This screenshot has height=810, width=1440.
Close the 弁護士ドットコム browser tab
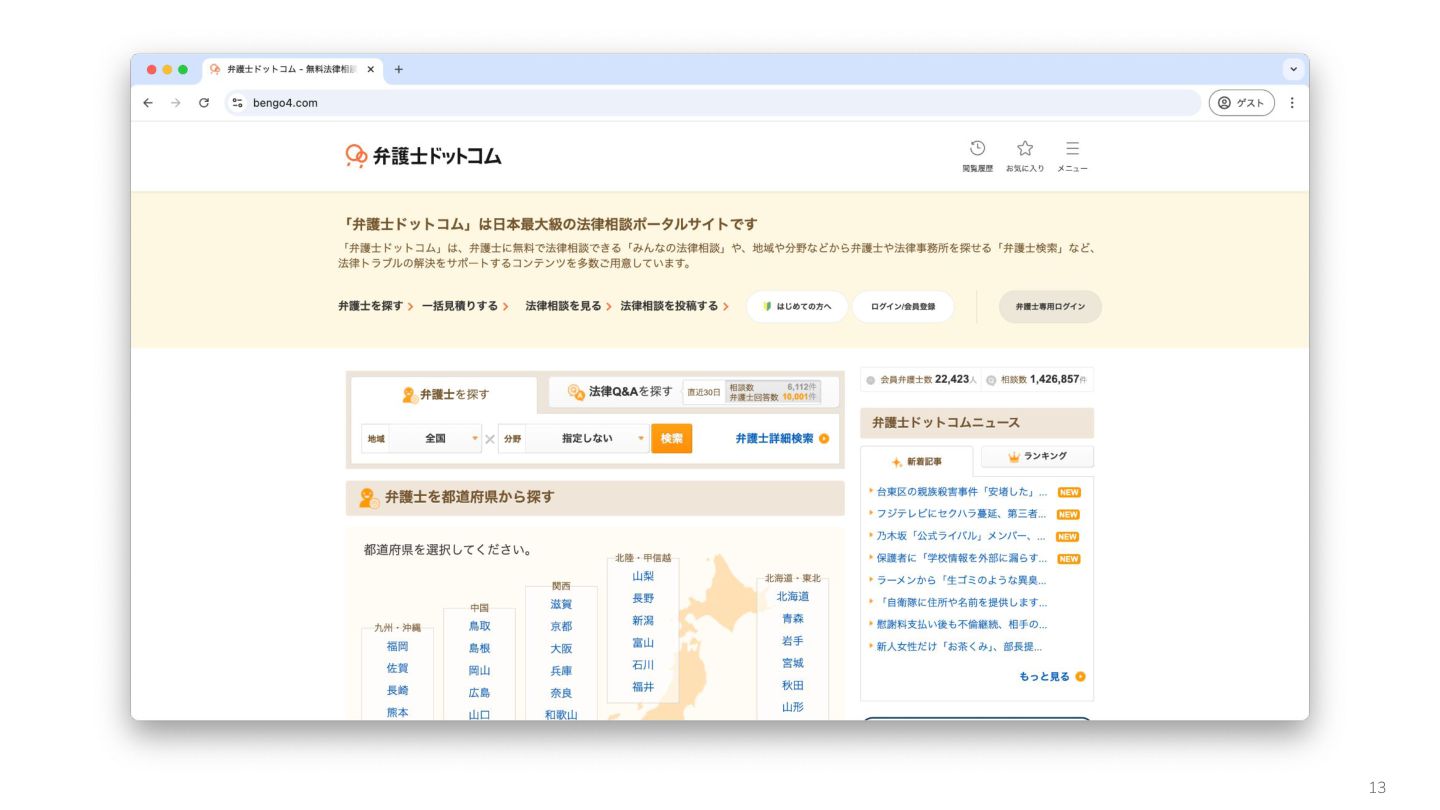click(371, 70)
